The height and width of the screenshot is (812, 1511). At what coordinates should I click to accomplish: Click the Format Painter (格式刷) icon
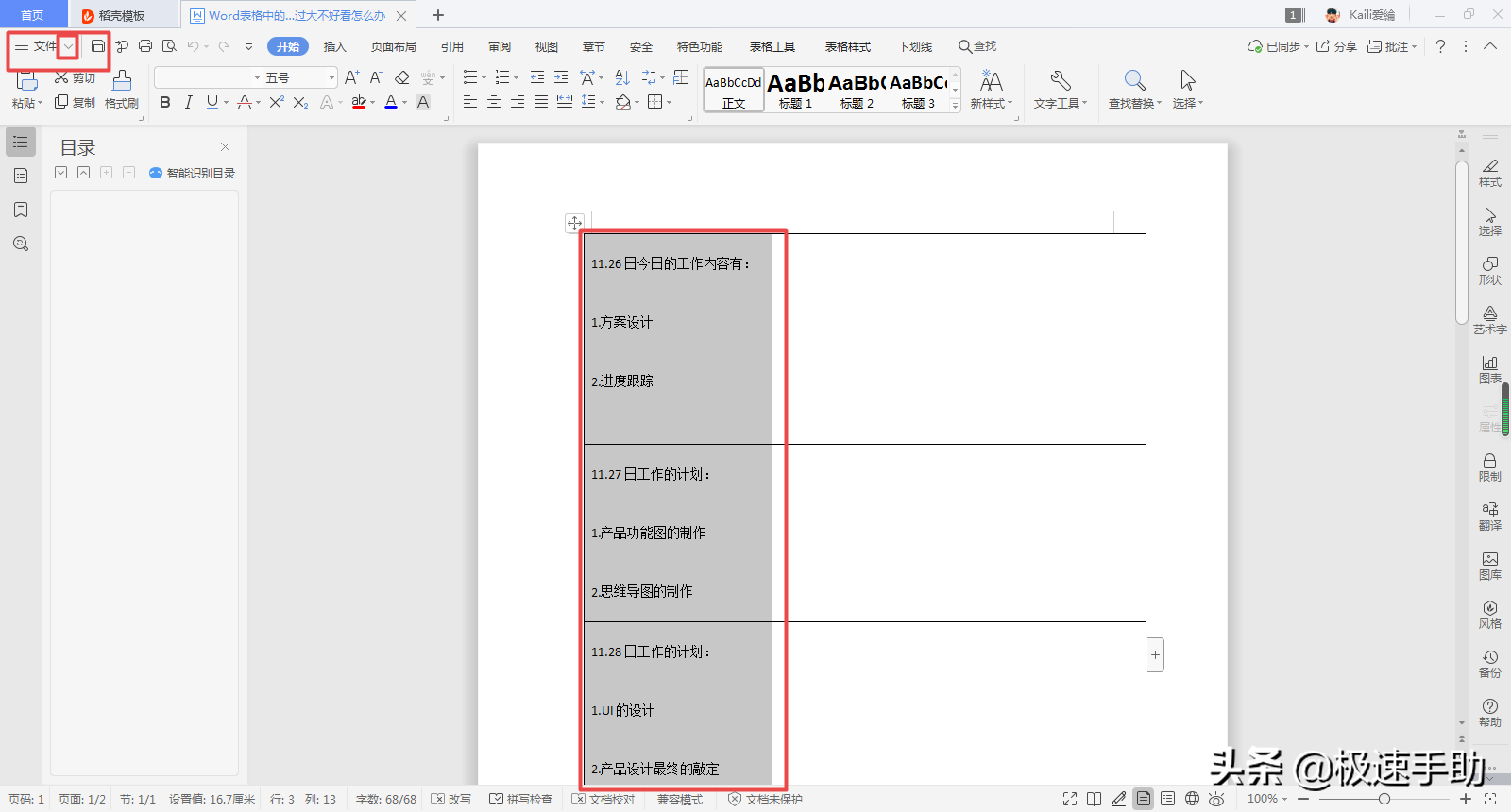(x=122, y=91)
